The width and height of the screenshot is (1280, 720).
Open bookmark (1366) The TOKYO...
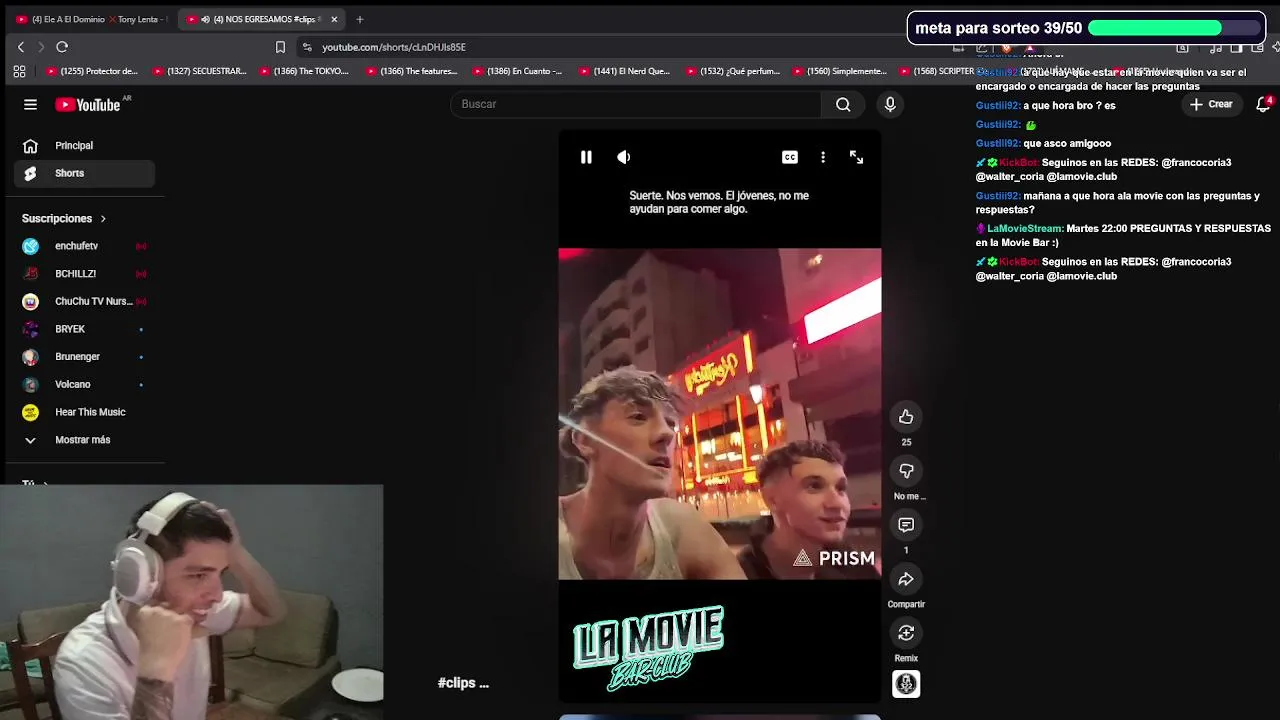coord(305,71)
